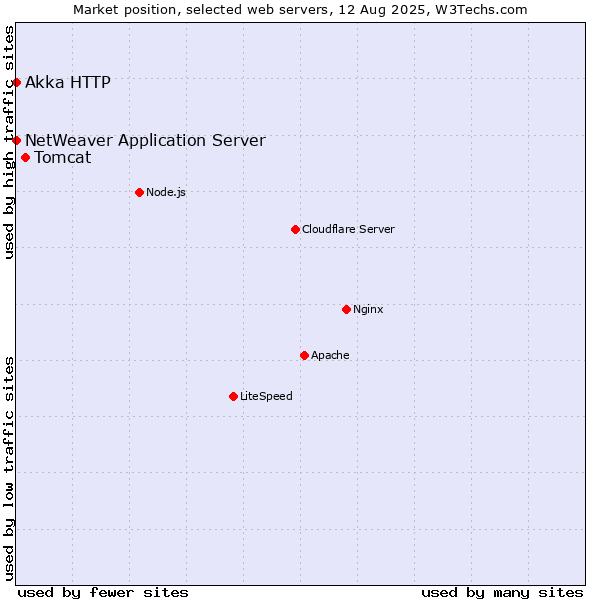Click the red Akka HTTP data point
Viewport: 600px width, 600px height.
16,83
